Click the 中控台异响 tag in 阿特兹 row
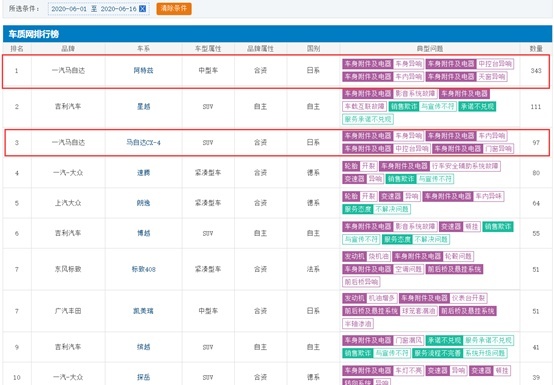 click(x=495, y=64)
